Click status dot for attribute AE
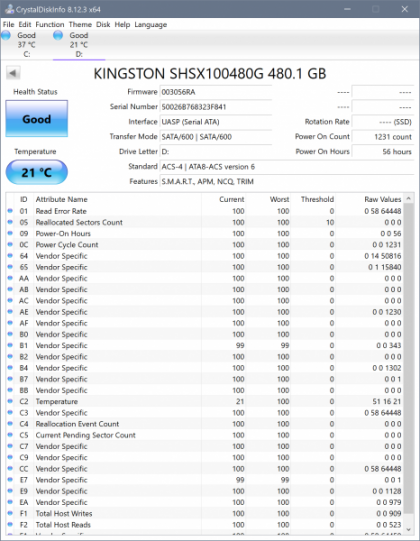This screenshot has width=420, height=541. click(x=10, y=312)
